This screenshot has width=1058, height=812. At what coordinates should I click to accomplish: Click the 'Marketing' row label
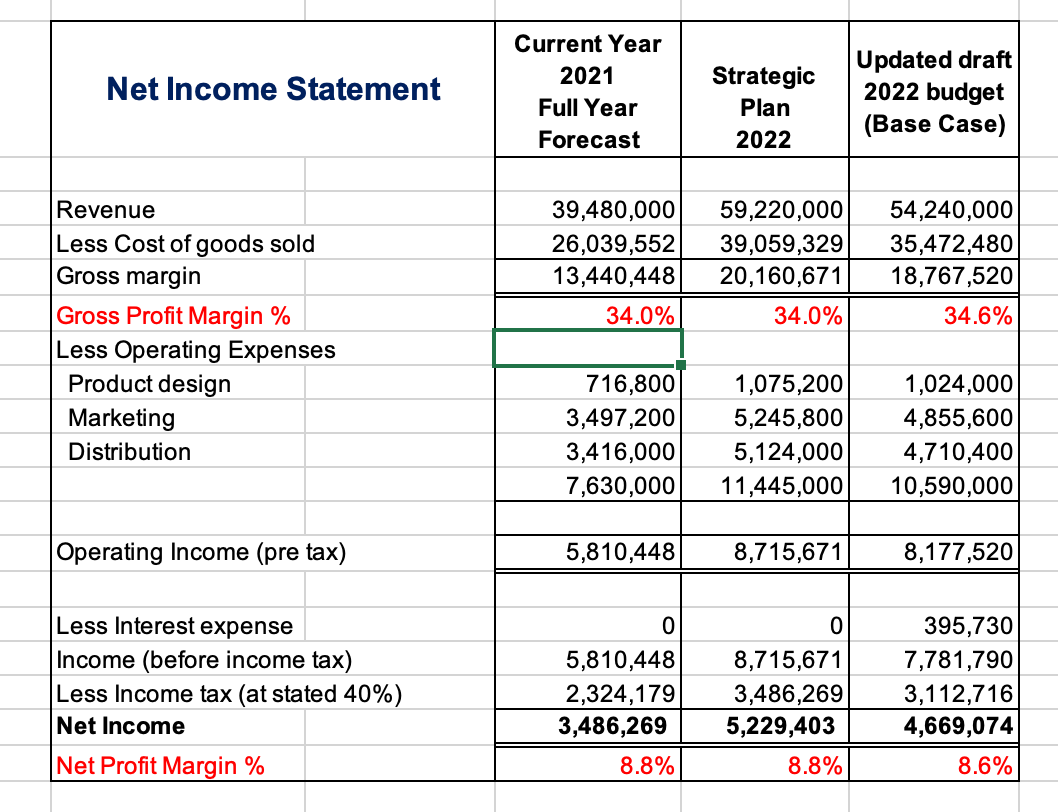121,418
